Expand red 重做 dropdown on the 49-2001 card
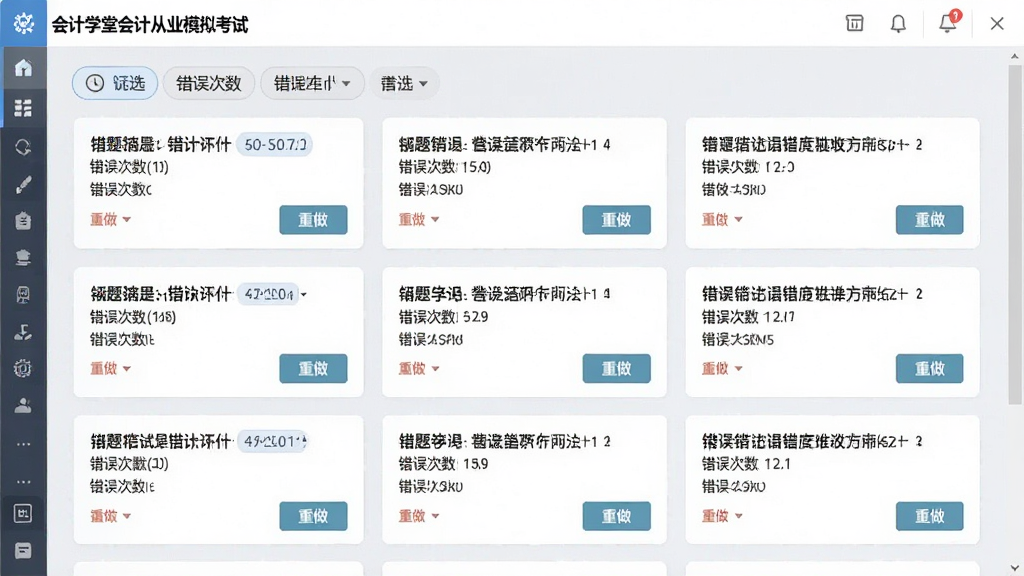The image size is (1024, 576). pos(110,516)
